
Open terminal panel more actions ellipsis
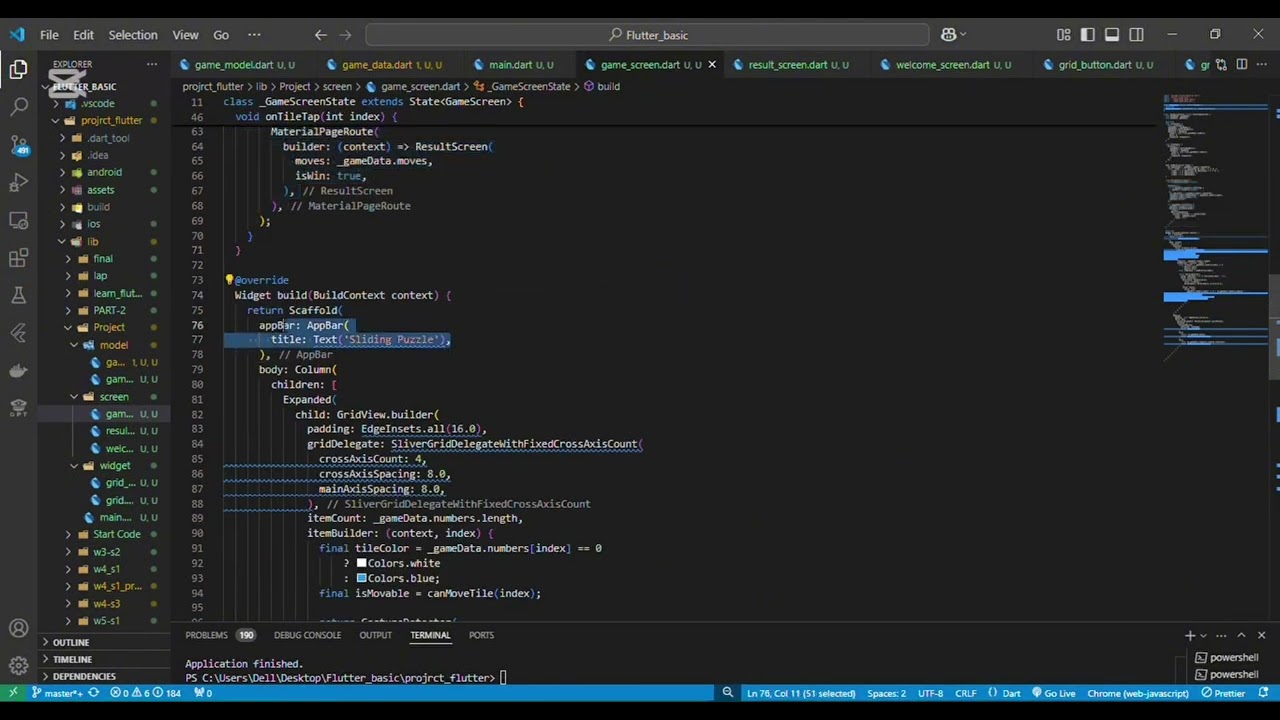tap(1223, 635)
